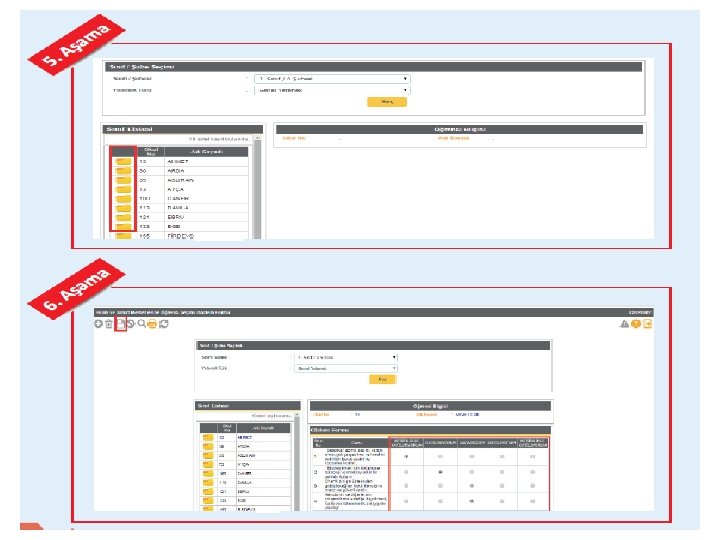The width and height of the screenshot is (720, 540).
Task: Click the add (plus) icon in toolbar
Action: [x=98, y=324]
